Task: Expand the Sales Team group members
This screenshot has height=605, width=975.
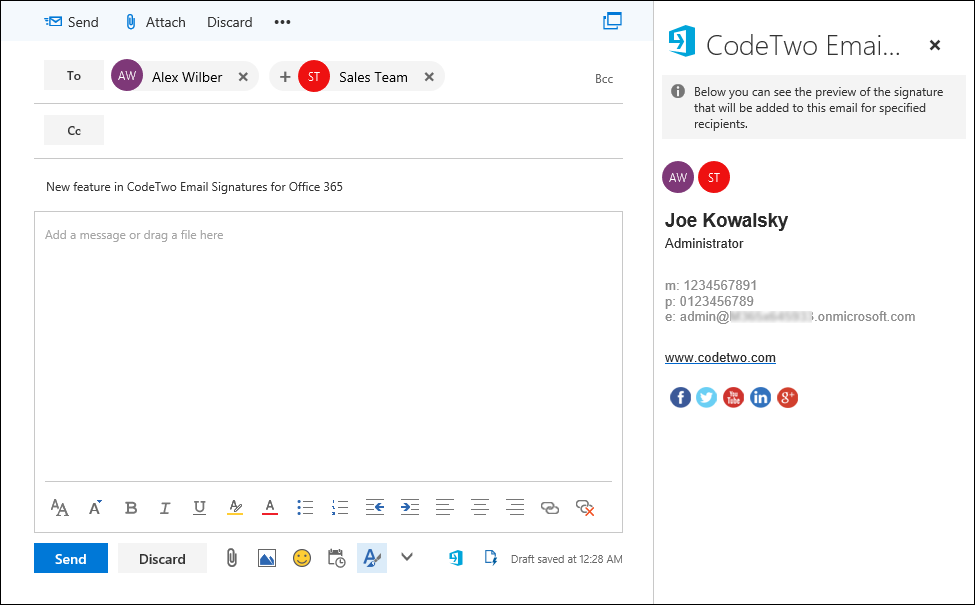Action: (285, 76)
